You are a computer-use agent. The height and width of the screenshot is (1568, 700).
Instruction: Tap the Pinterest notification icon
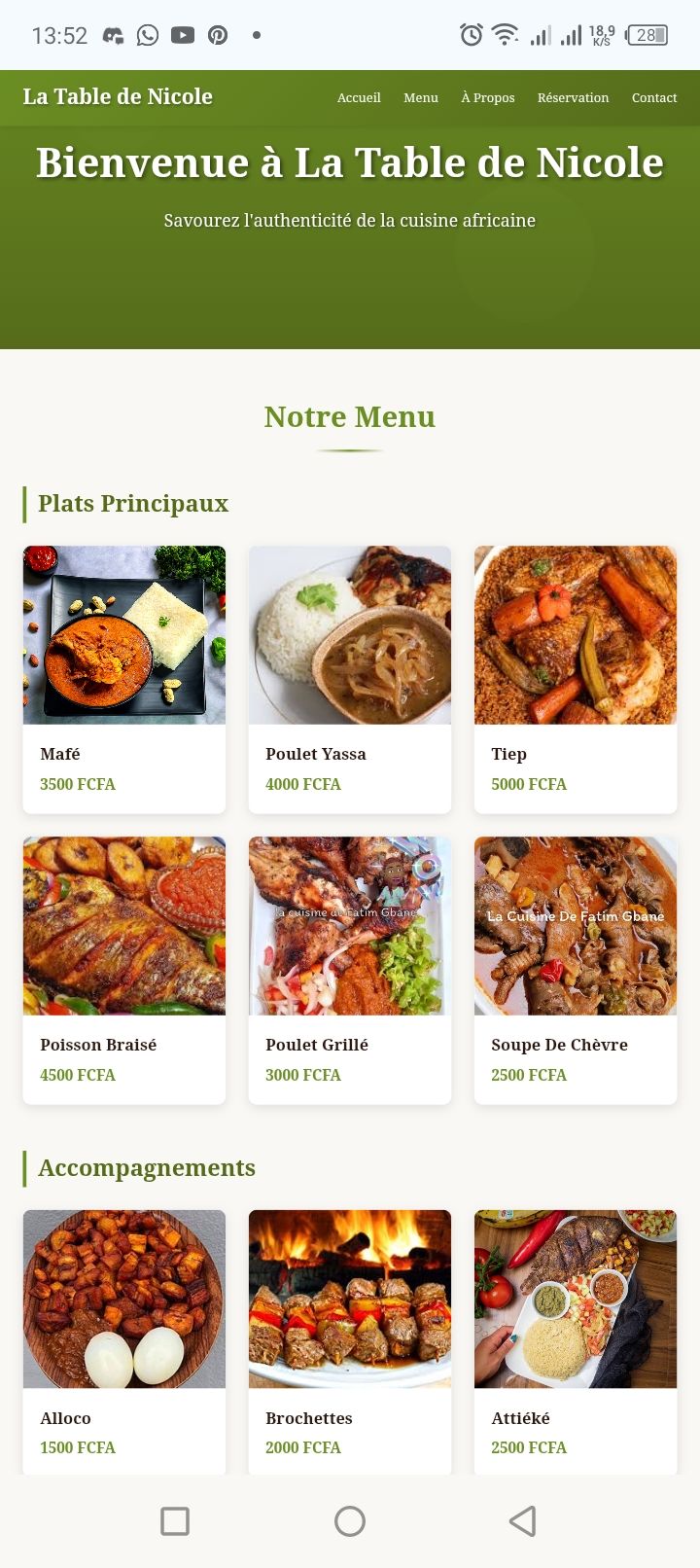click(218, 36)
